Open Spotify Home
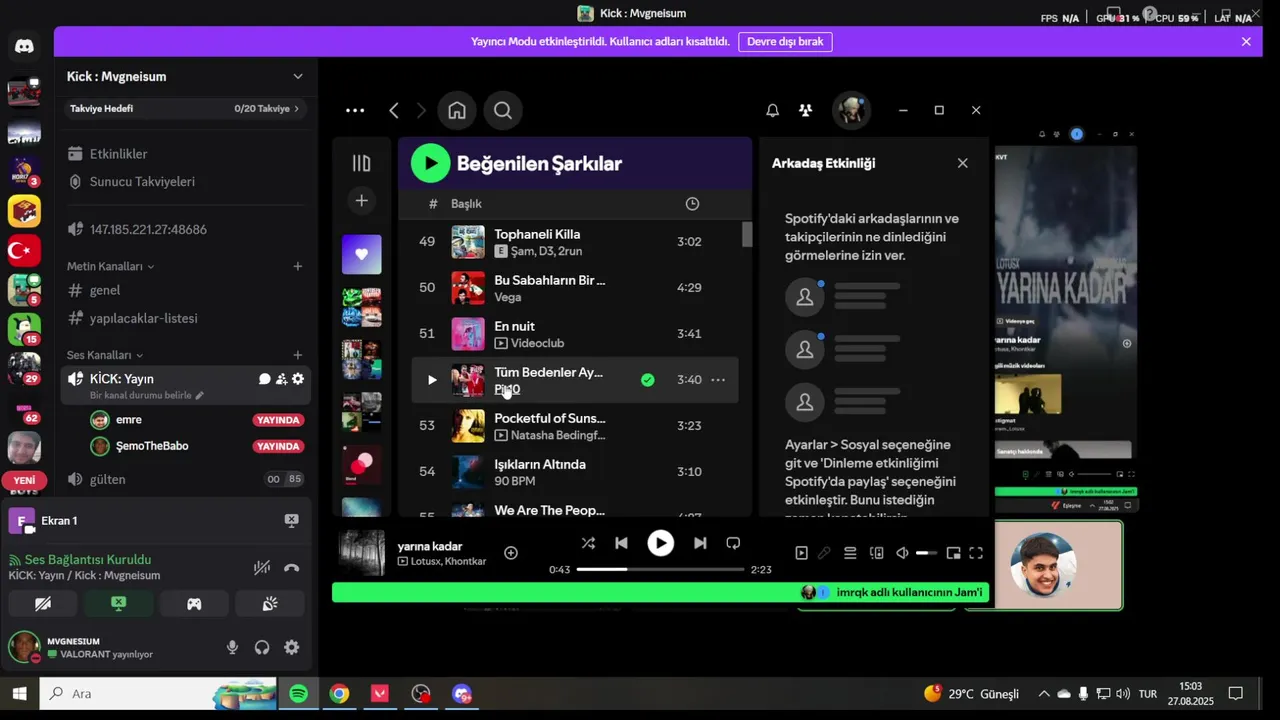The image size is (1280, 720). tap(457, 111)
